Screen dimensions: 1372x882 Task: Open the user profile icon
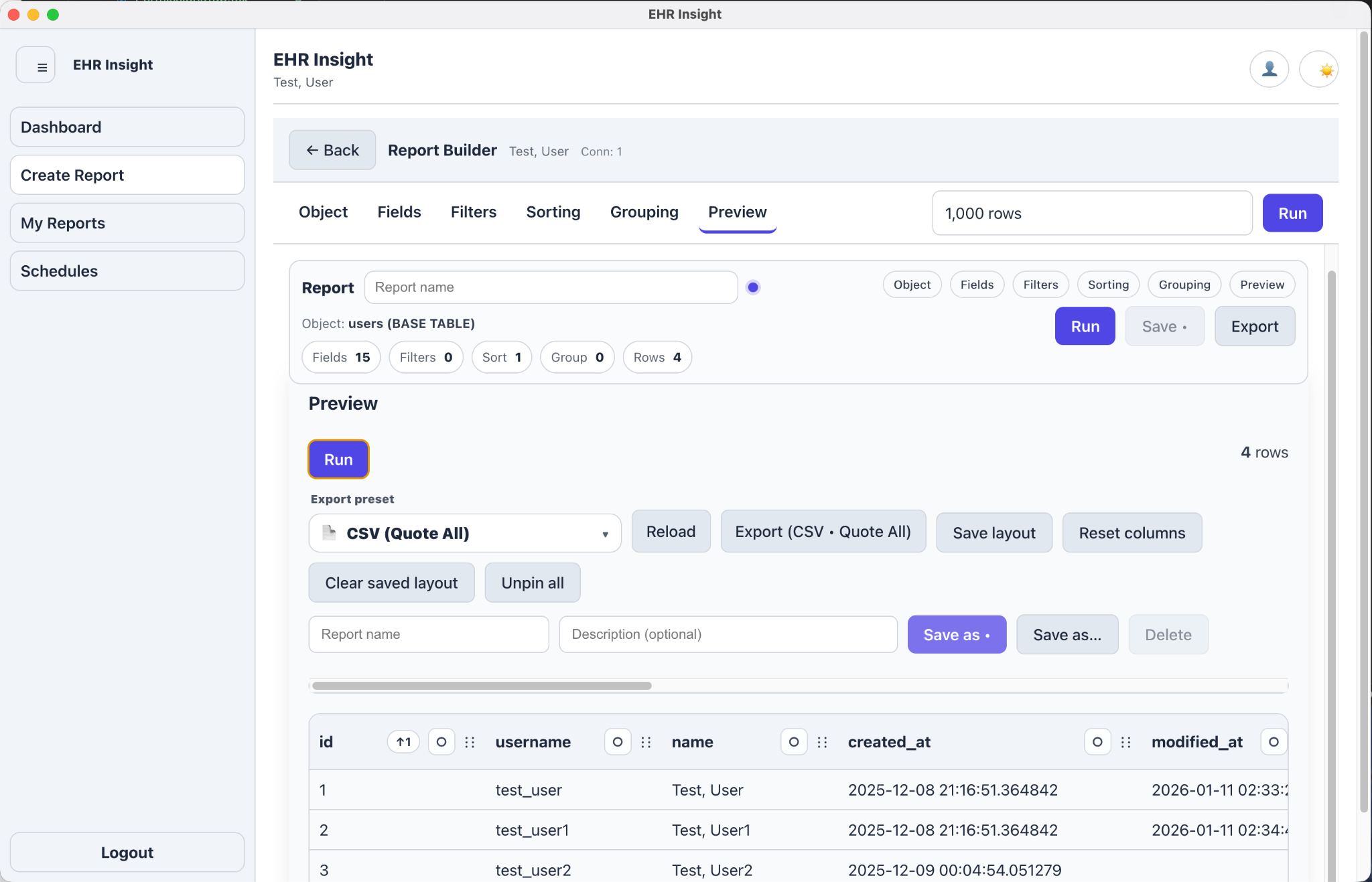coord(1269,69)
